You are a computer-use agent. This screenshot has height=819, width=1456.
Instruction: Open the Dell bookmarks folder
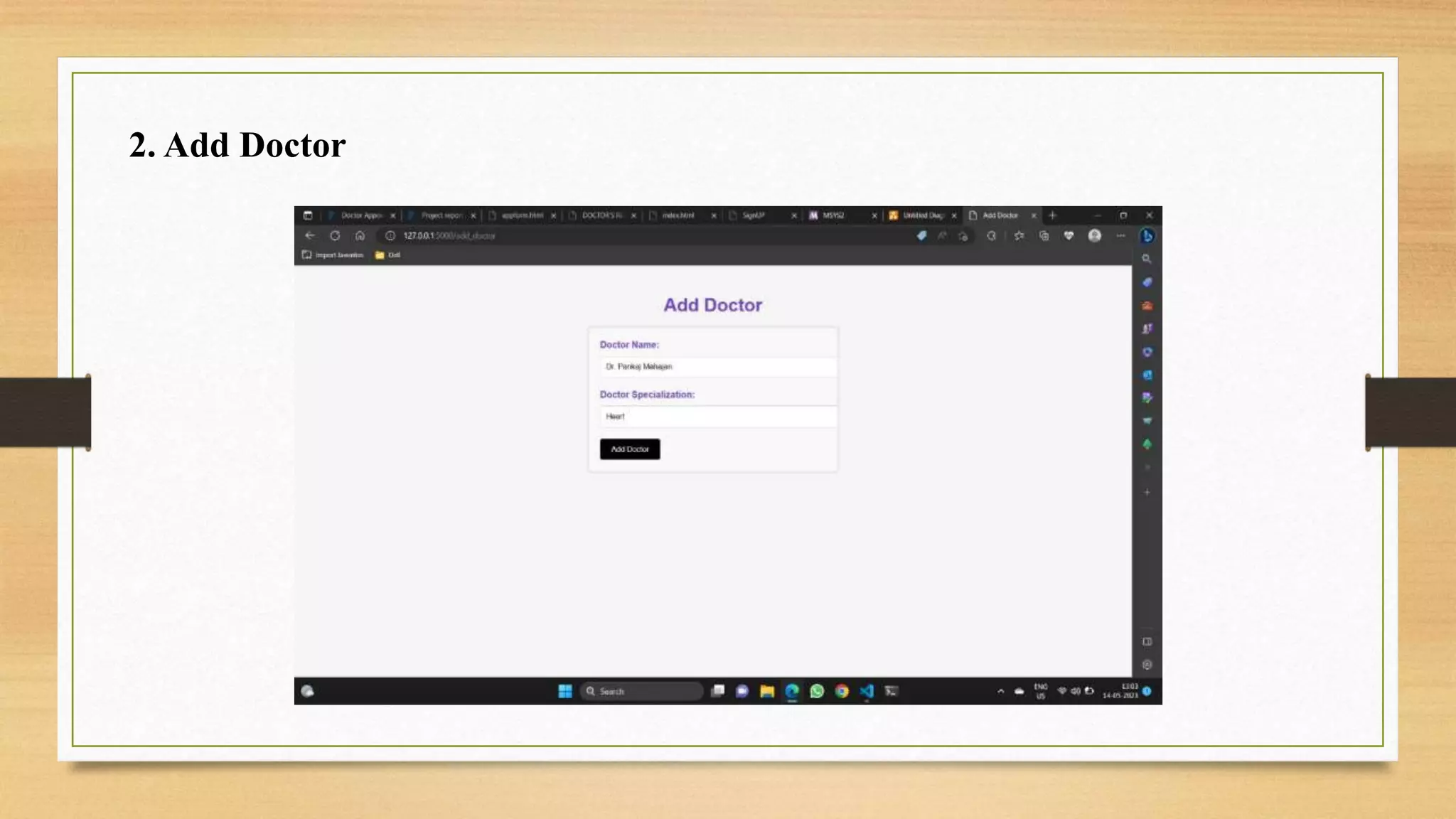388,255
